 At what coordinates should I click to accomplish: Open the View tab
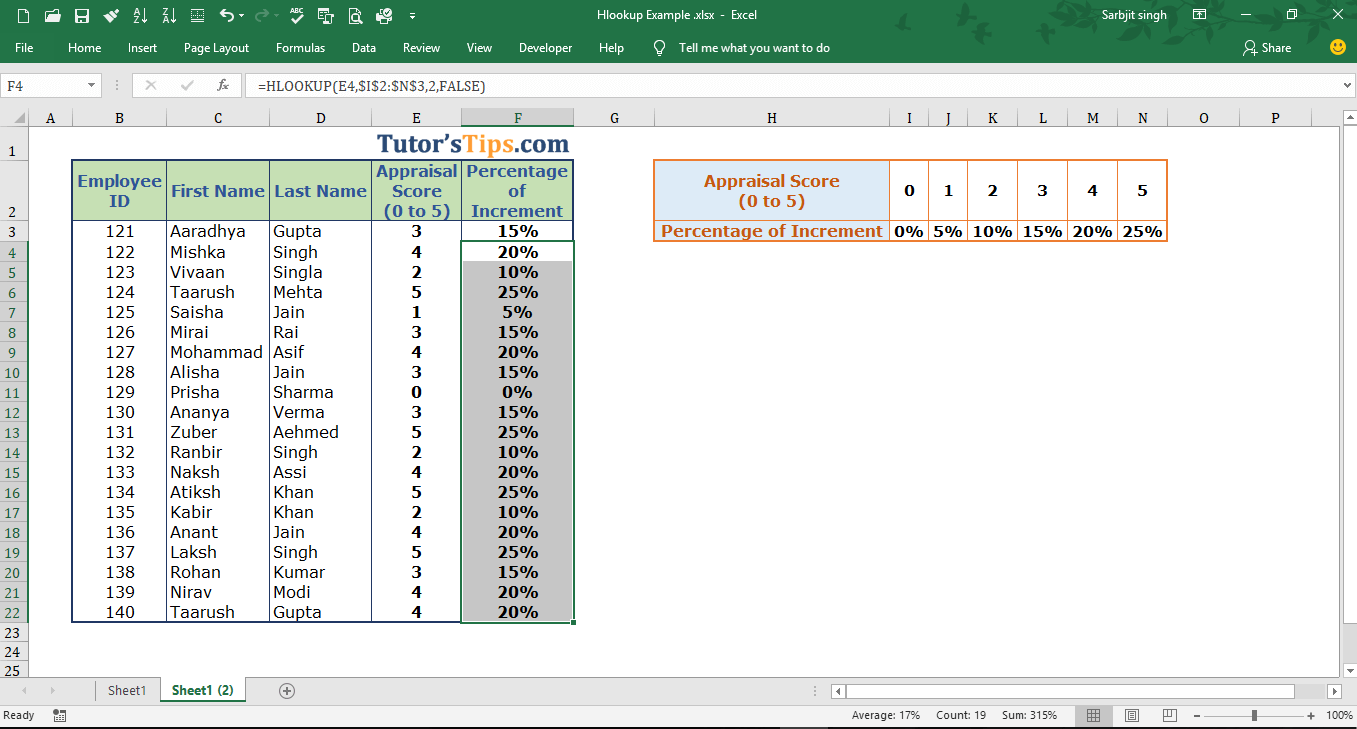pyautogui.click(x=479, y=48)
